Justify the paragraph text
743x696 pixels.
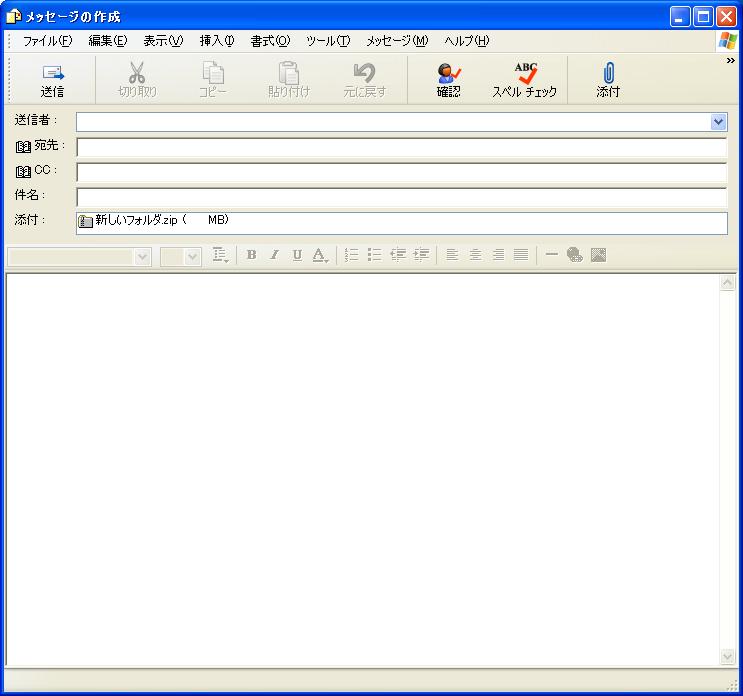click(x=521, y=255)
